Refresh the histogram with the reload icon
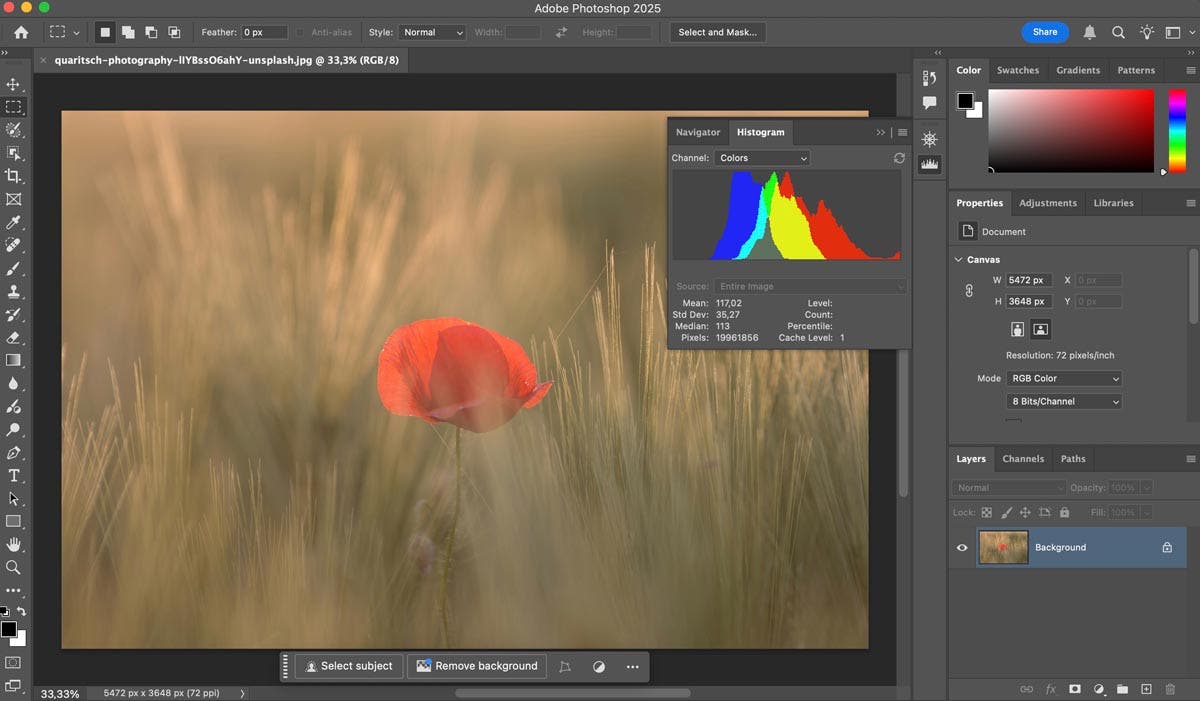This screenshot has height=701, width=1200. pos(899,157)
